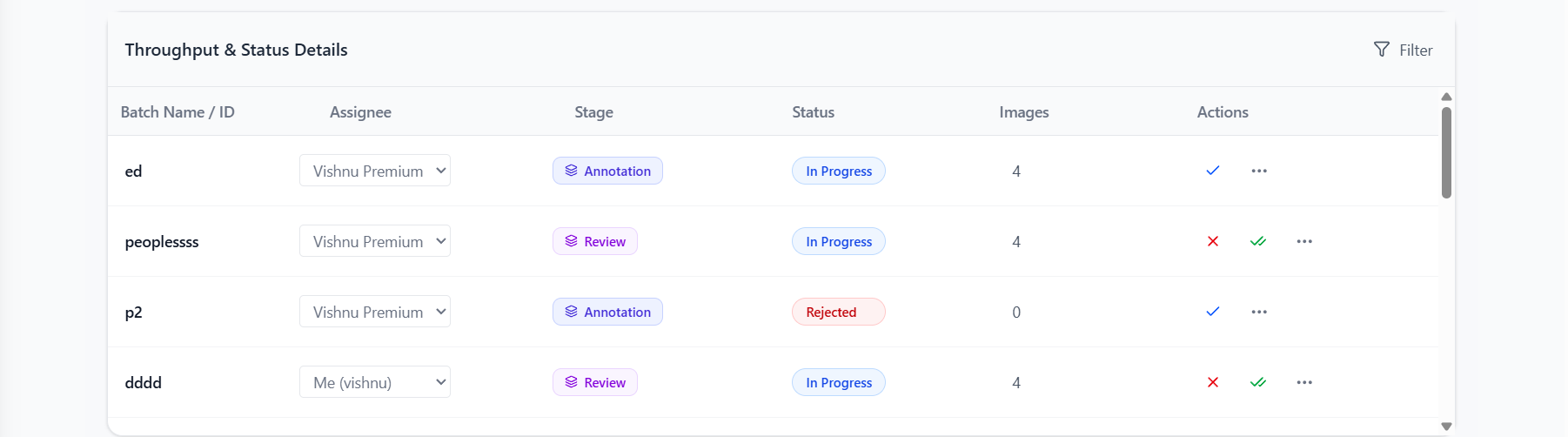This screenshot has height=437, width=1568.
Task: Click the Rejected status badge for p2
Action: tap(839, 312)
